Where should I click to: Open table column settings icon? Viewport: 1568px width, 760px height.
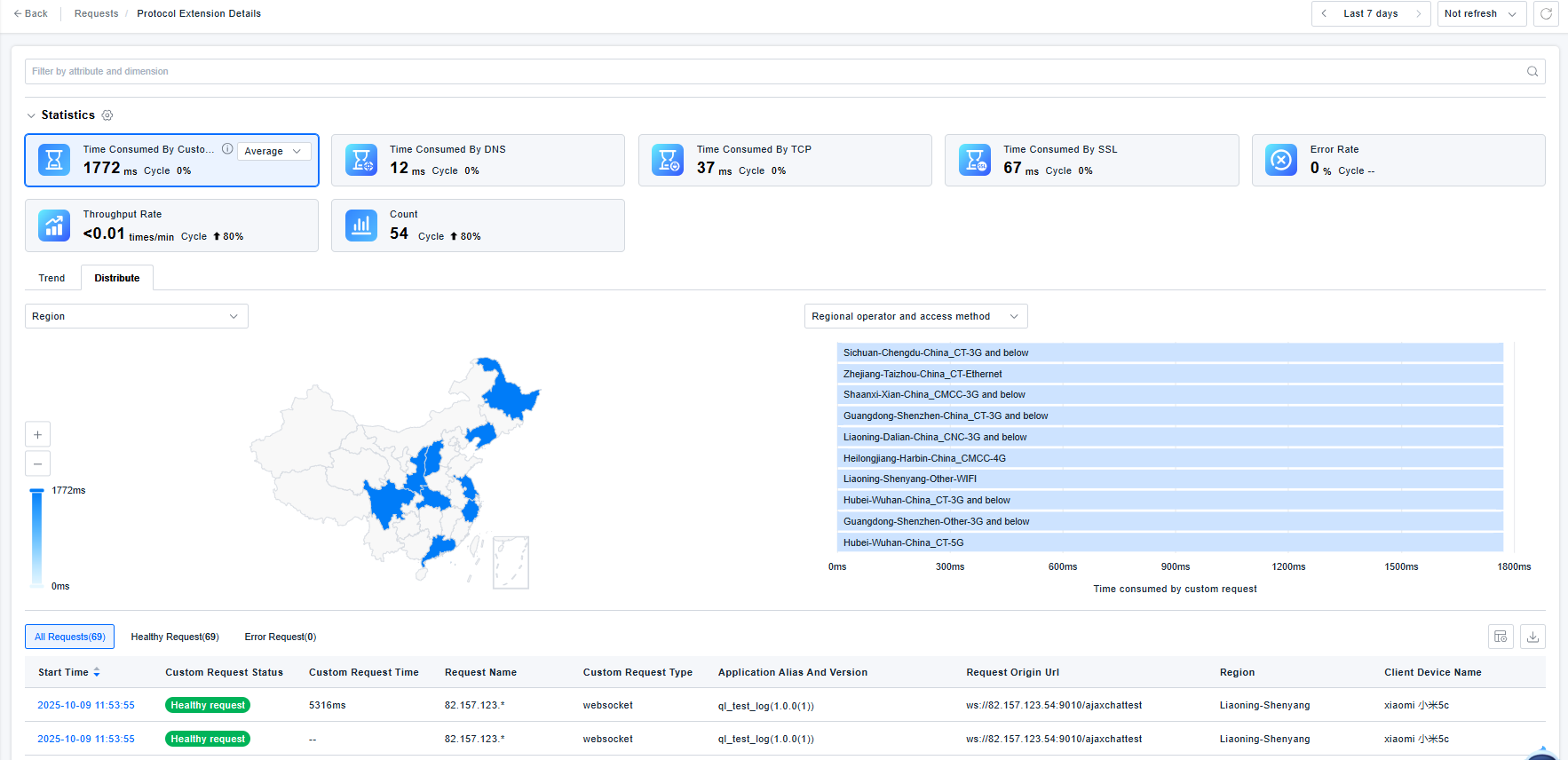(1501, 637)
